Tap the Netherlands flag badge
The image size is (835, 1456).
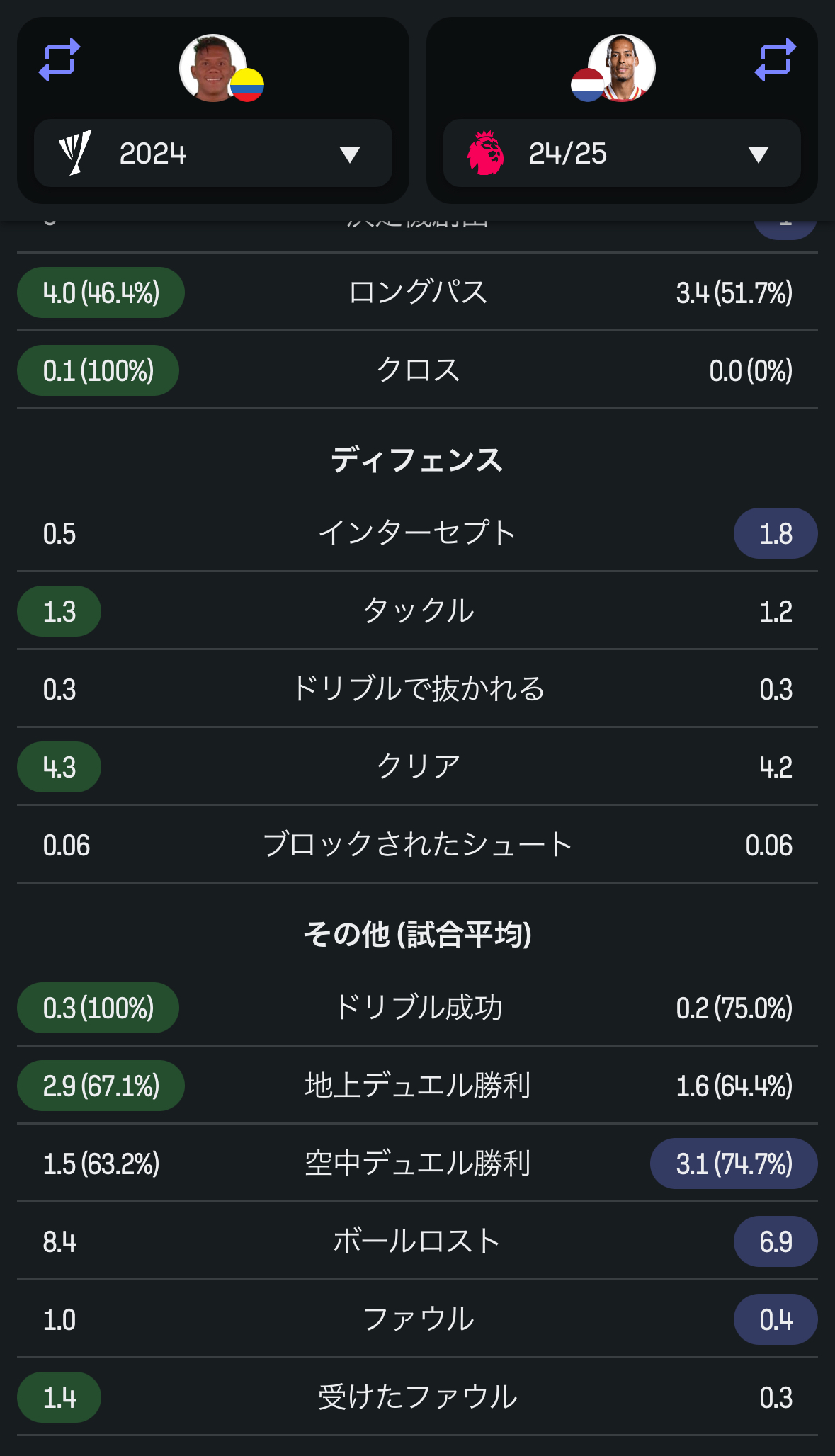coord(588,86)
